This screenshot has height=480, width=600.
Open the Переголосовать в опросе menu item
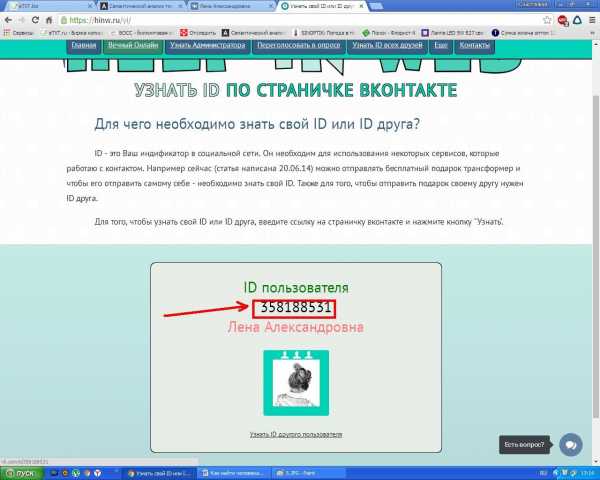[298, 45]
